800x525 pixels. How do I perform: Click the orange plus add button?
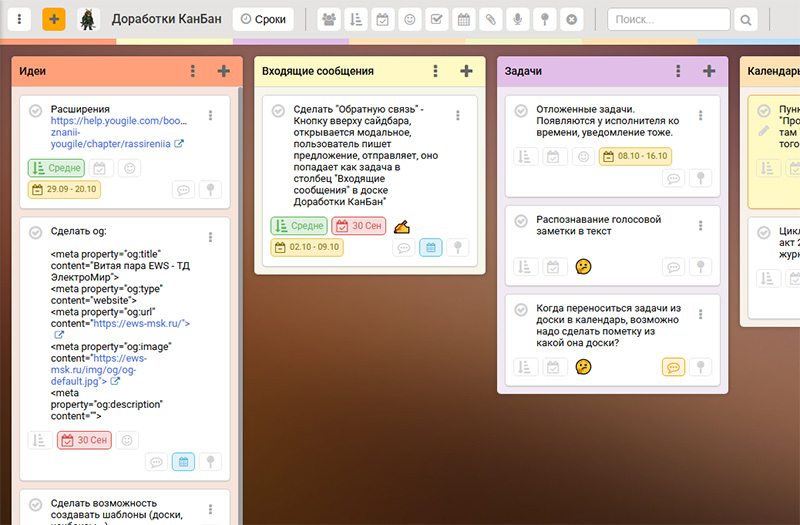click(54, 19)
